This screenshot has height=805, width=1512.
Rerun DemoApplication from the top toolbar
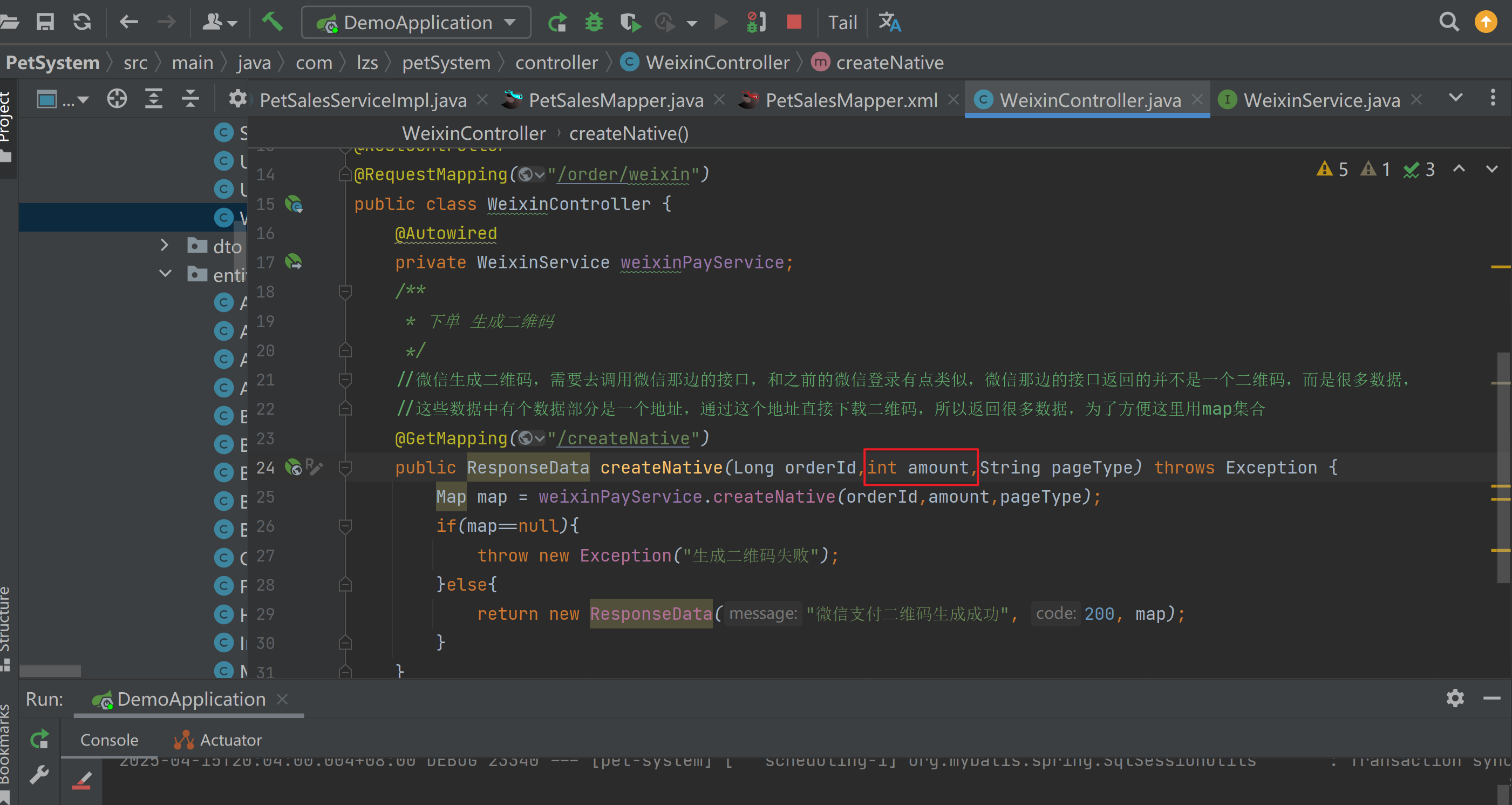point(557,22)
